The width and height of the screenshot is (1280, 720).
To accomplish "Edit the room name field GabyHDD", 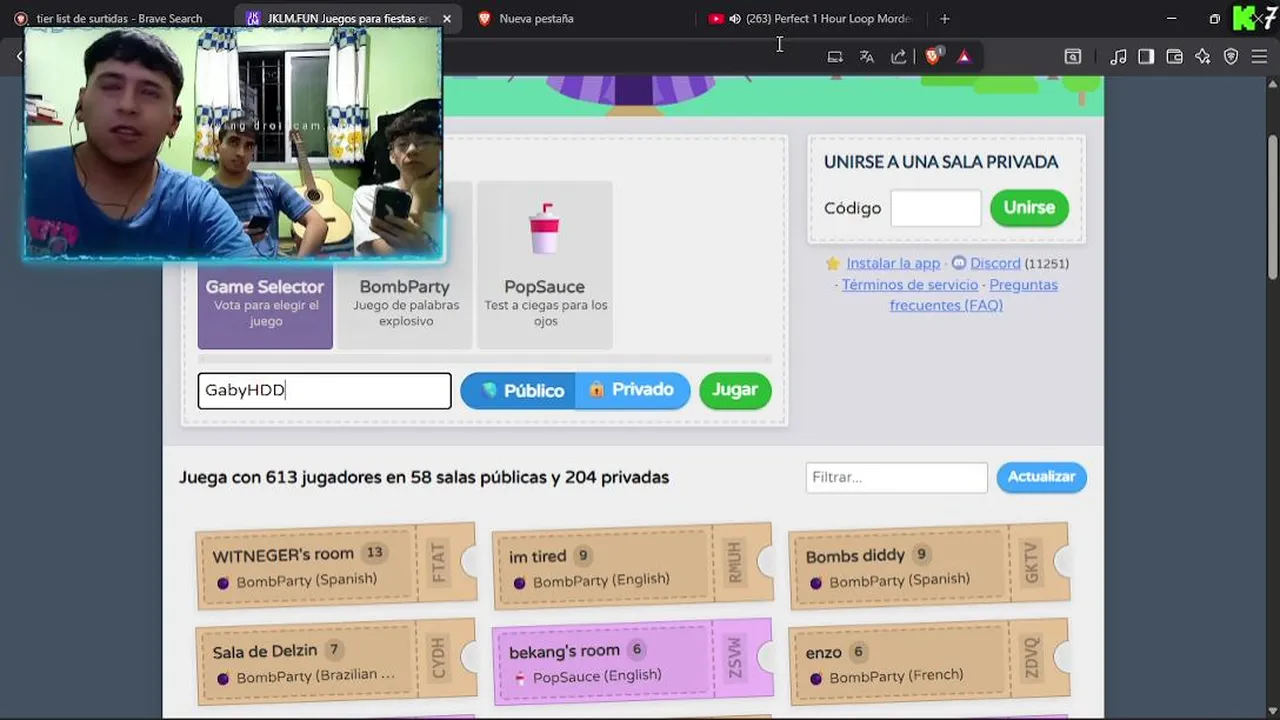I will tap(324, 390).
